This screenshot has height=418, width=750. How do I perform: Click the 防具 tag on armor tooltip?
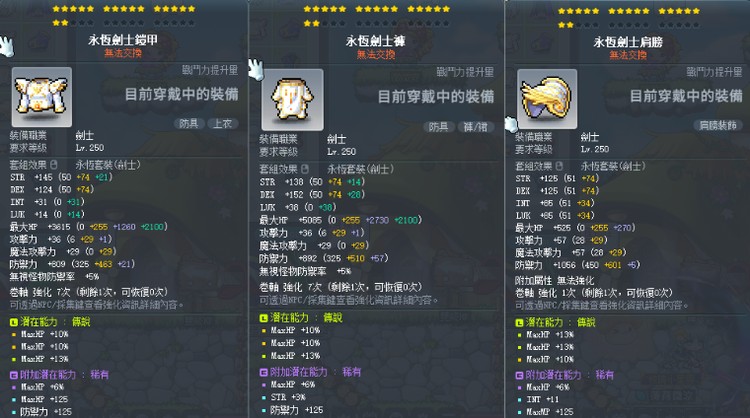click(x=188, y=124)
